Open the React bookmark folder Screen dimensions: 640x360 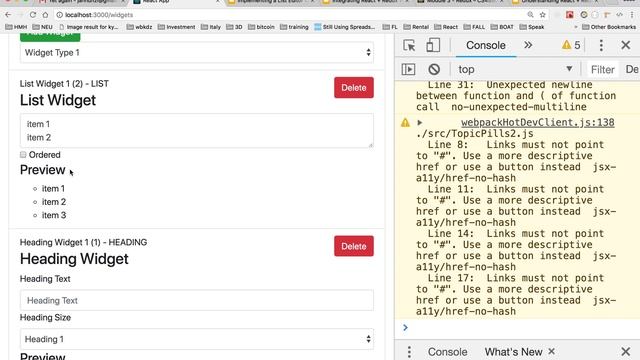446,27
